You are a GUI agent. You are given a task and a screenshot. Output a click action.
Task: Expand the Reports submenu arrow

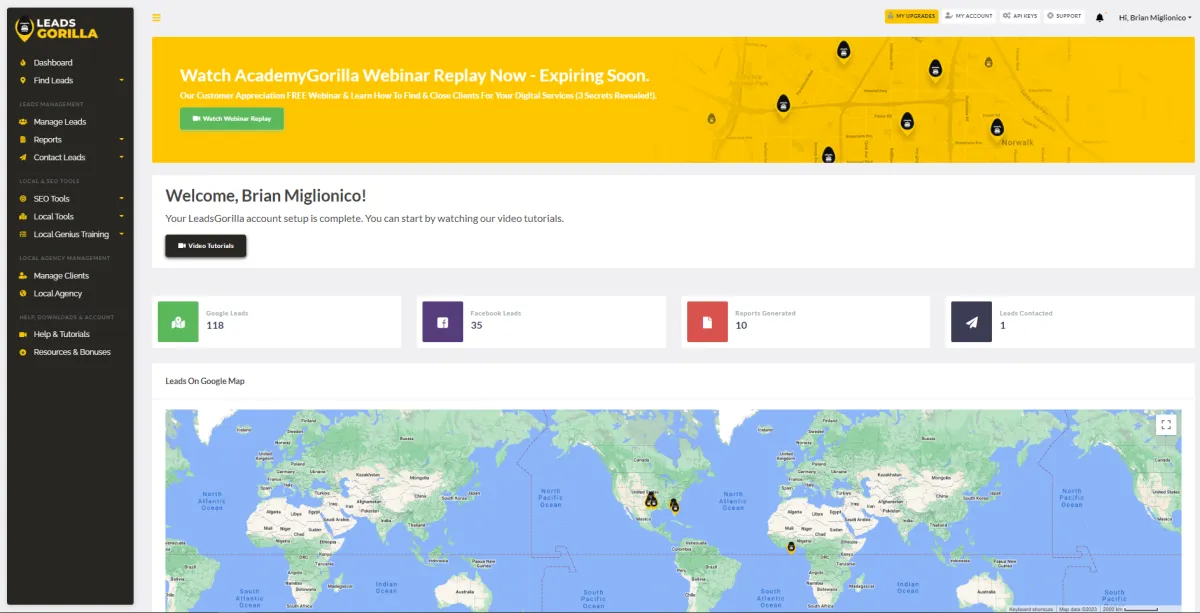122,140
